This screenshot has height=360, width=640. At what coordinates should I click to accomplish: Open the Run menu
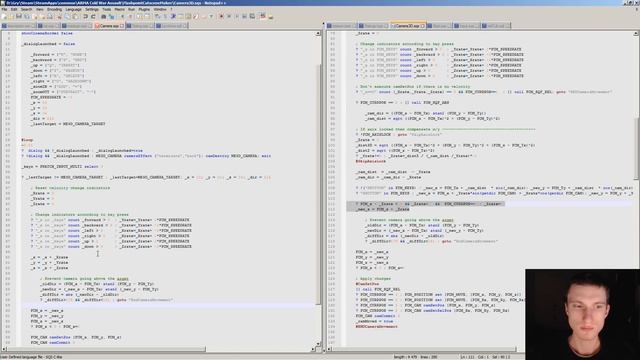pos(131,9)
